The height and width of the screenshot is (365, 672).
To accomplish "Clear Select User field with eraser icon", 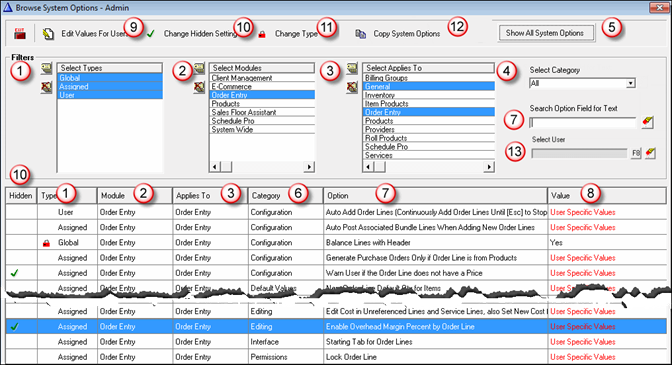I will [x=650, y=153].
